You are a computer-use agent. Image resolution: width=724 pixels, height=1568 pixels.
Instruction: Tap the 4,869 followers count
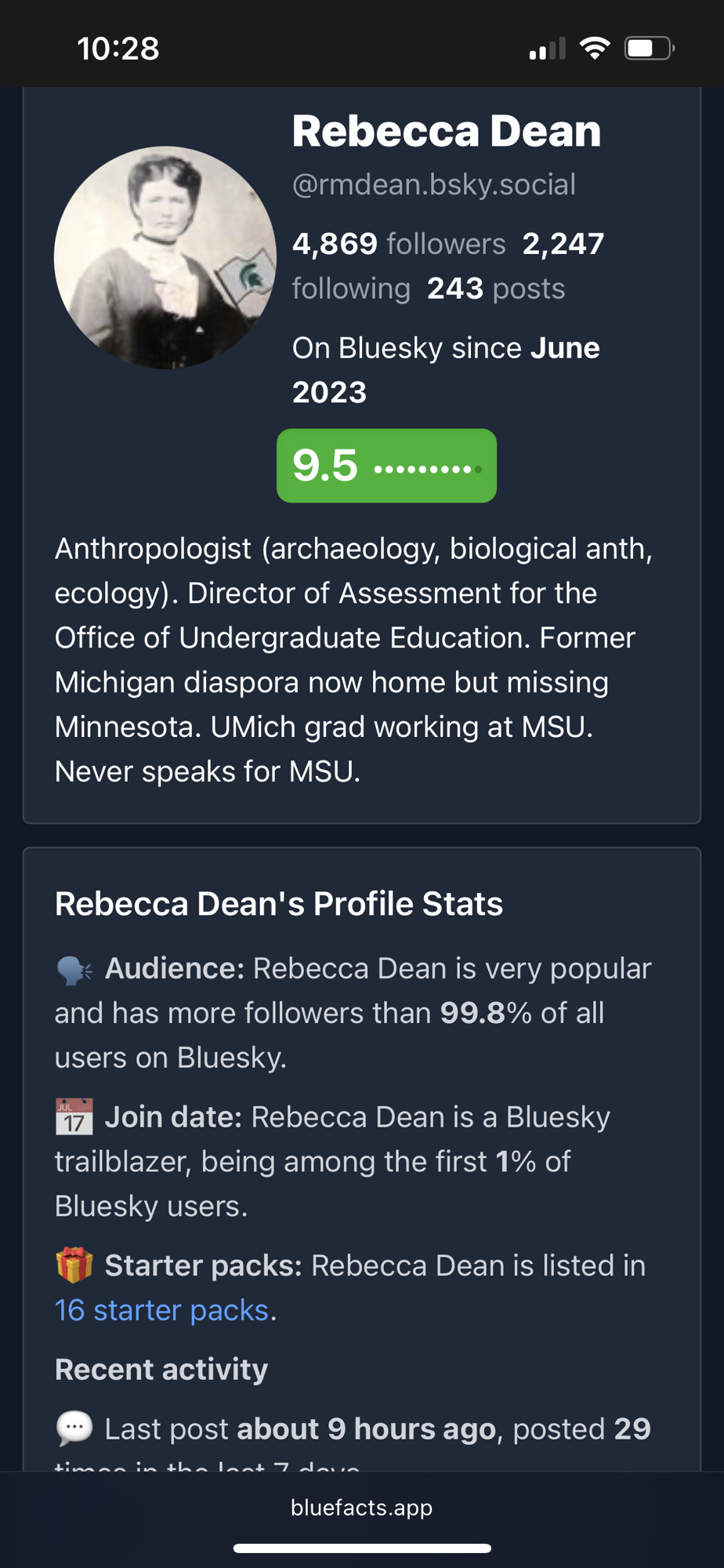398,244
